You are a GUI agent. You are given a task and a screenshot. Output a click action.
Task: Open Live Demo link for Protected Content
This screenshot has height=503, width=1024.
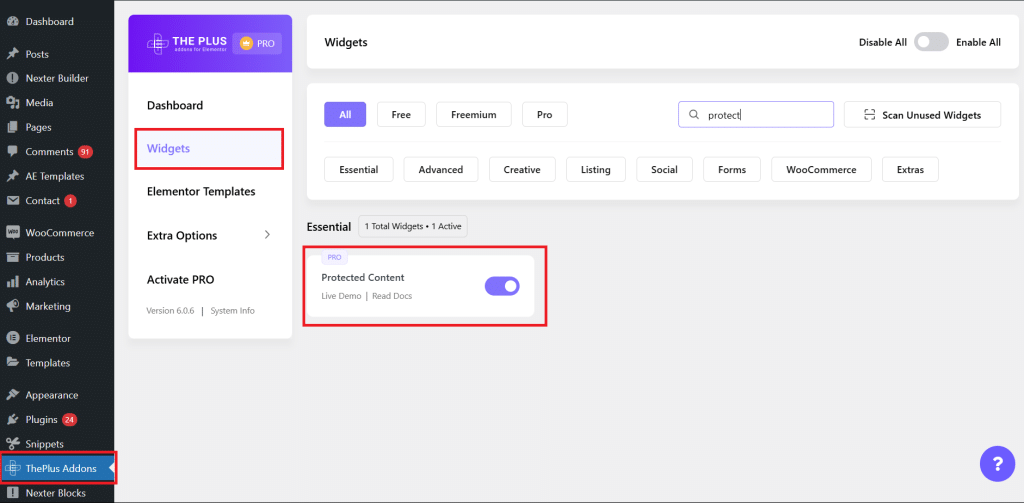click(x=341, y=296)
